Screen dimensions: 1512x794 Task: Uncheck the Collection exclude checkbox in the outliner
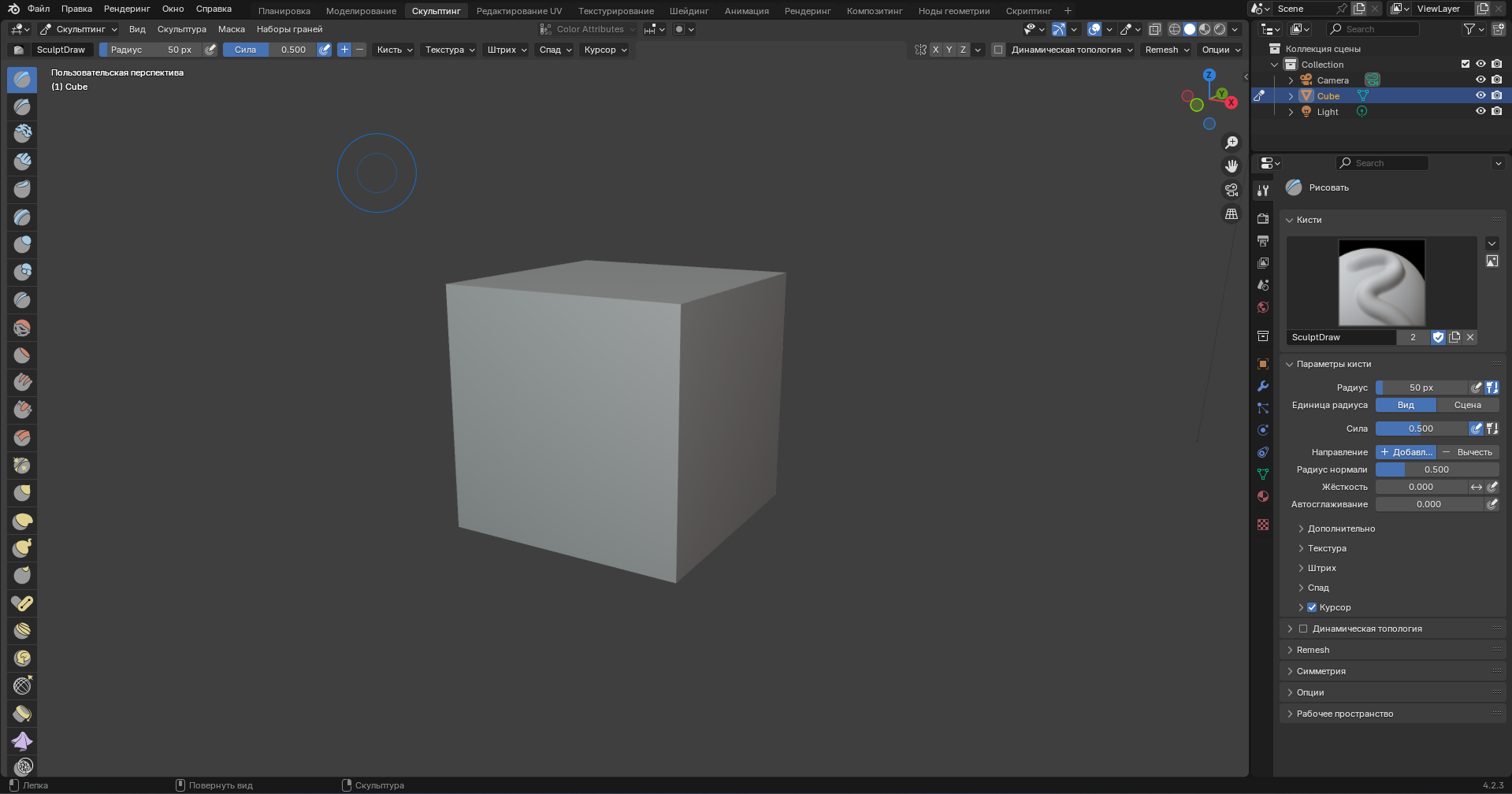pyautogui.click(x=1466, y=64)
